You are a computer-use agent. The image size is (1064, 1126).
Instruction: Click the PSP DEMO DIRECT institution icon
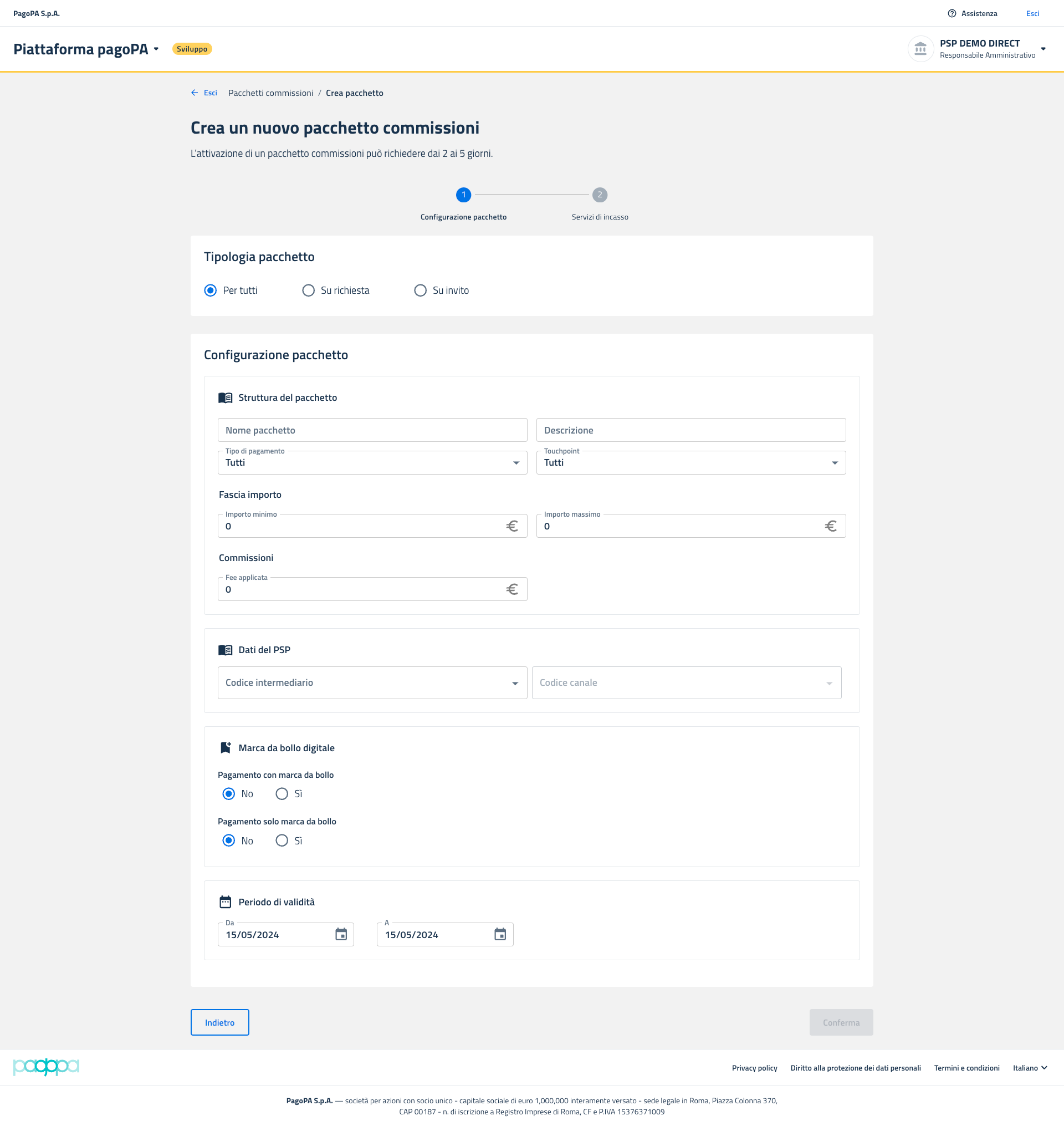[920, 49]
